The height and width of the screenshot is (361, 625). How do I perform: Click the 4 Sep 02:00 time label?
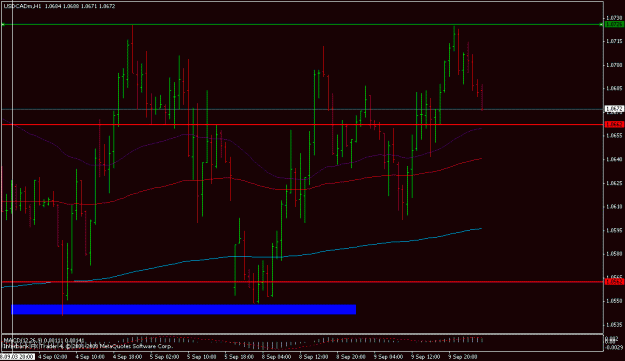click(x=53, y=357)
